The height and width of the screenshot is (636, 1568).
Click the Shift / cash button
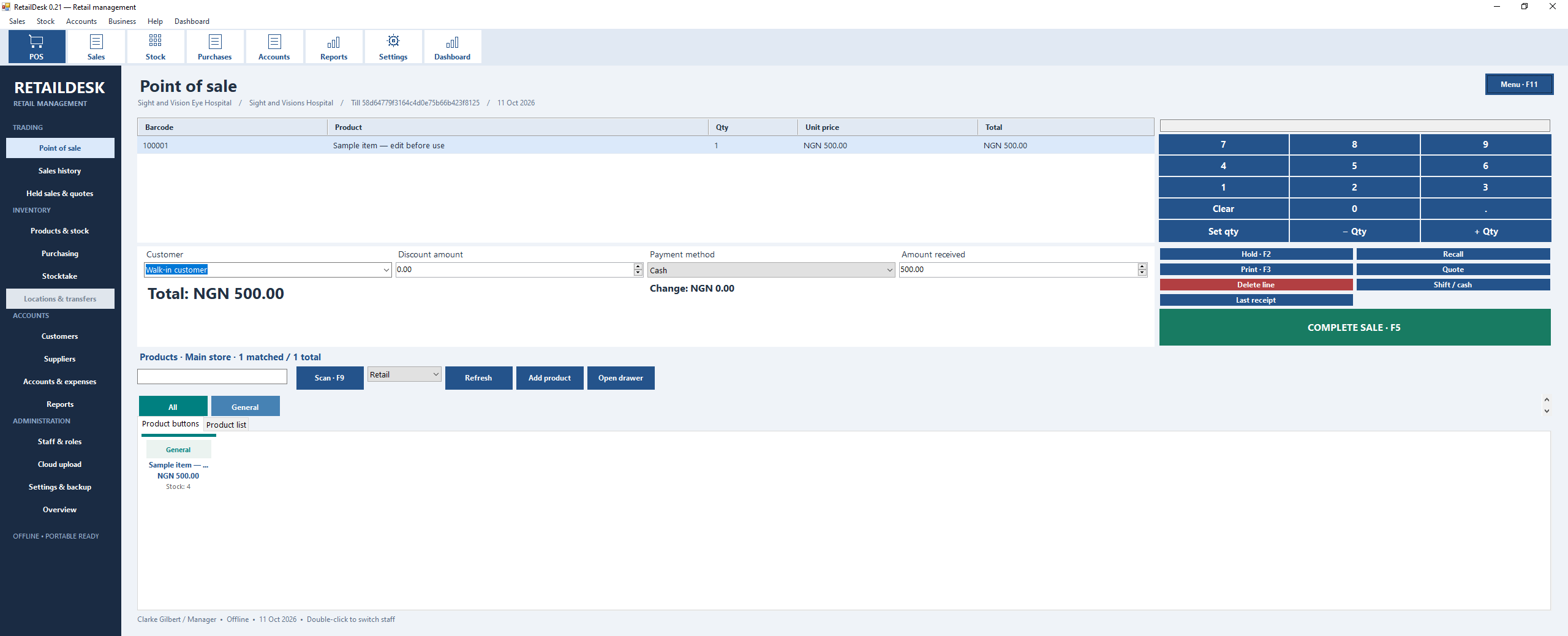tap(1453, 285)
